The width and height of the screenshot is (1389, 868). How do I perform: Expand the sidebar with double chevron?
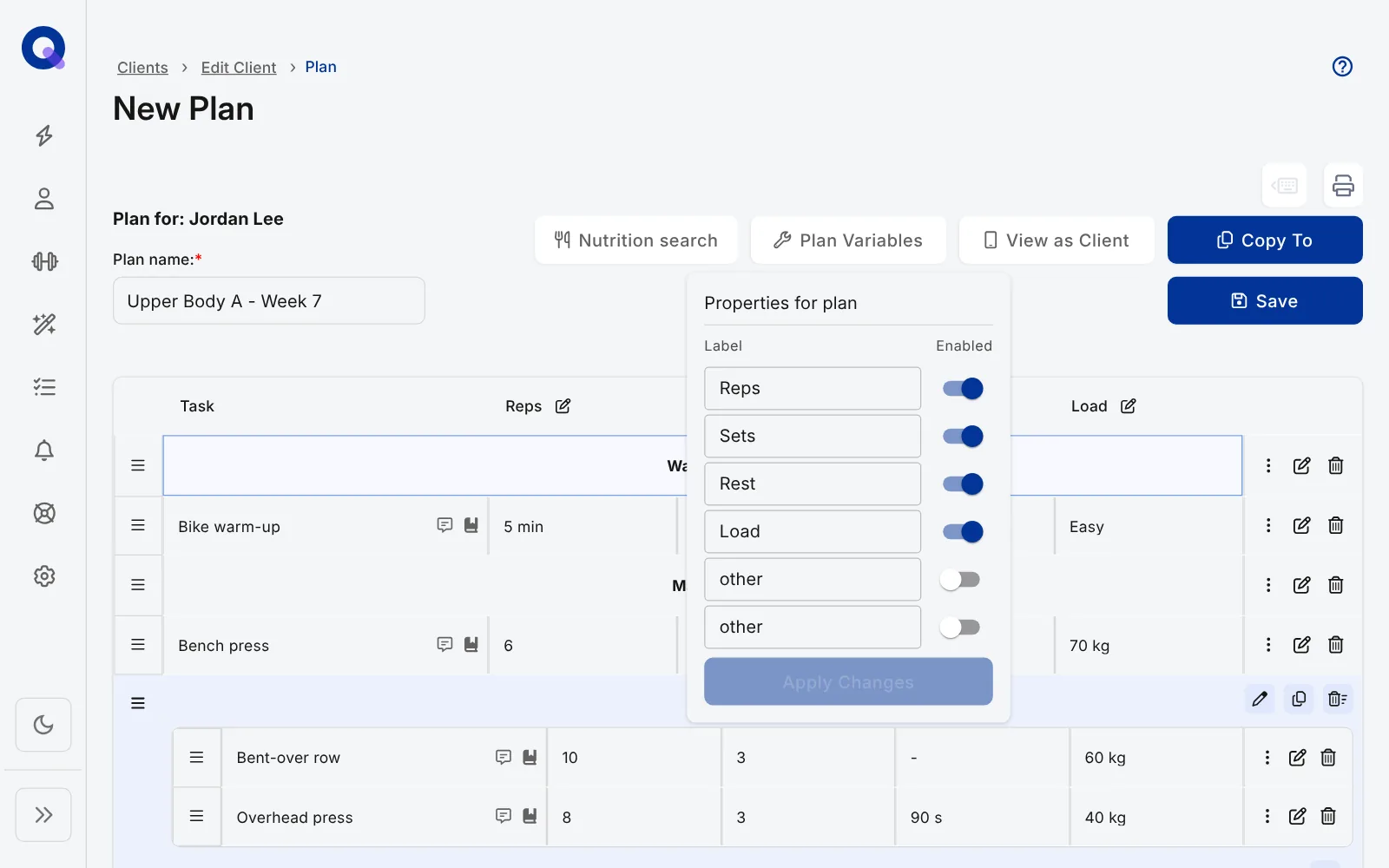tap(43, 814)
